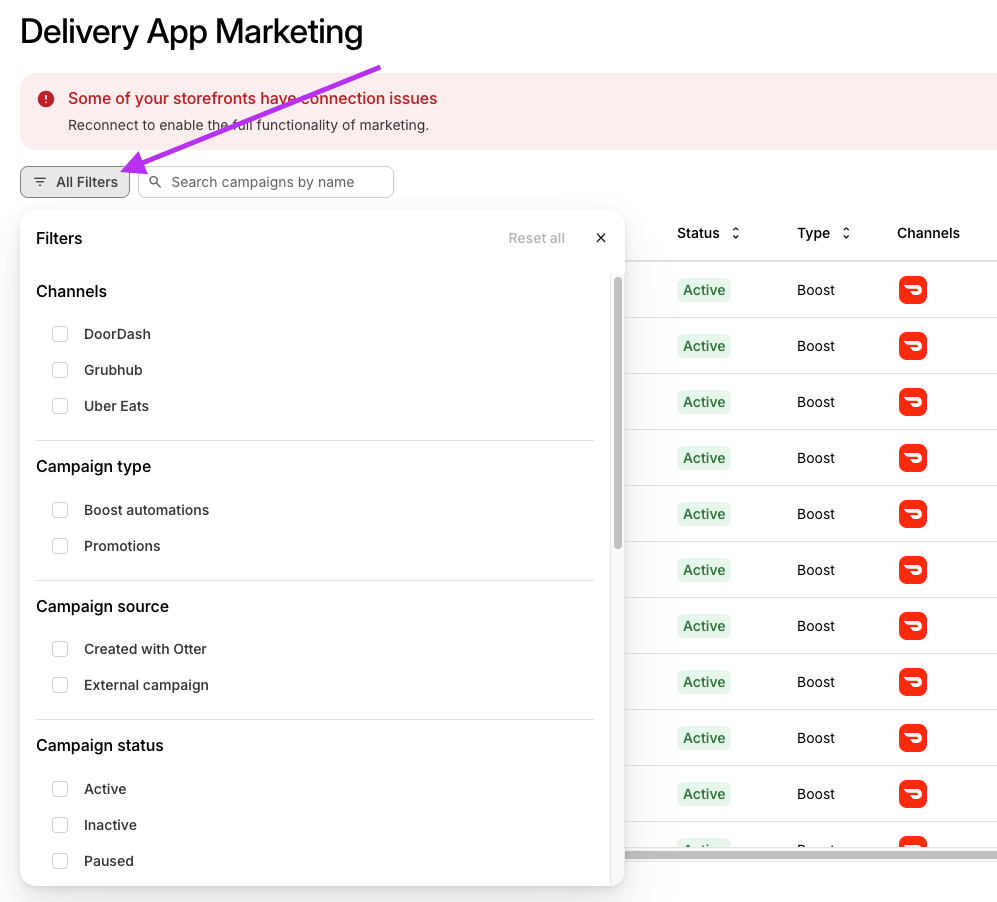The width and height of the screenshot is (997, 902).
Task: Click the Channels column header
Action: (928, 233)
